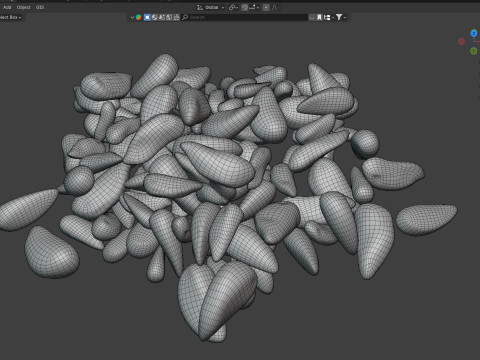The width and height of the screenshot is (480, 360).
Task: Click the multicolor editor type icon
Action: pos(138,17)
